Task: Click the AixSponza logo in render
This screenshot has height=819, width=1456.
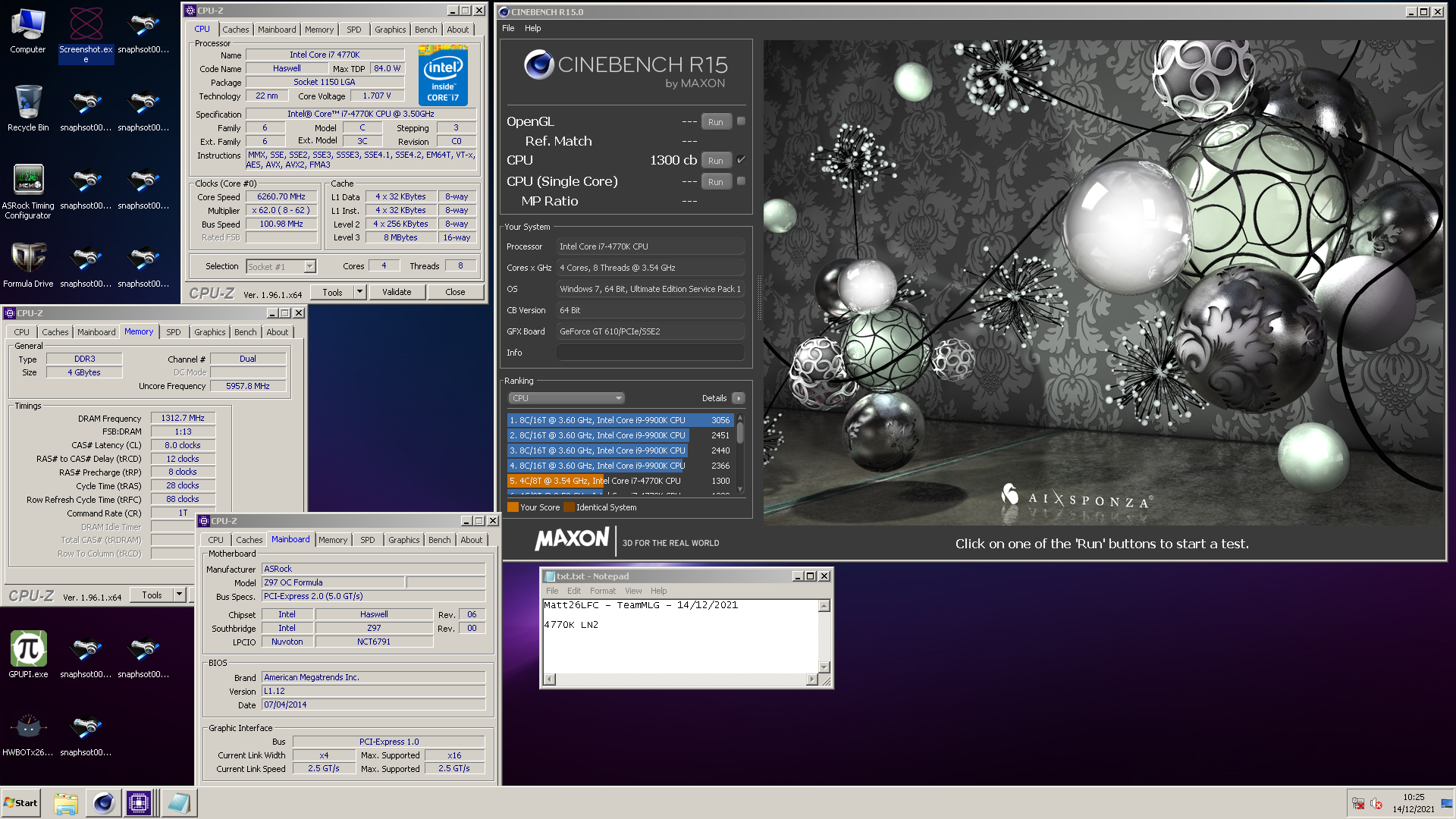Action: tap(1077, 497)
